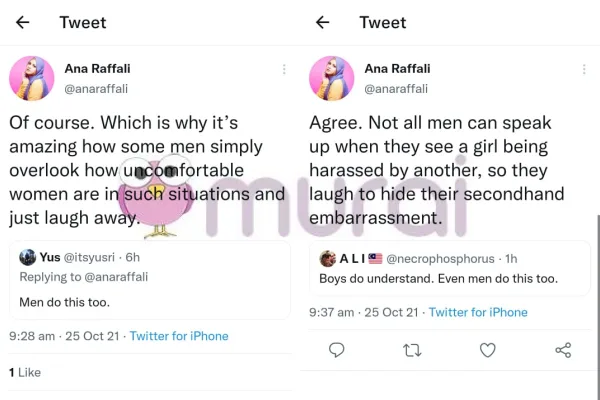Retweet the tweet about secondhand embarrassment
The image size is (600, 400).
click(x=412, y=350)
